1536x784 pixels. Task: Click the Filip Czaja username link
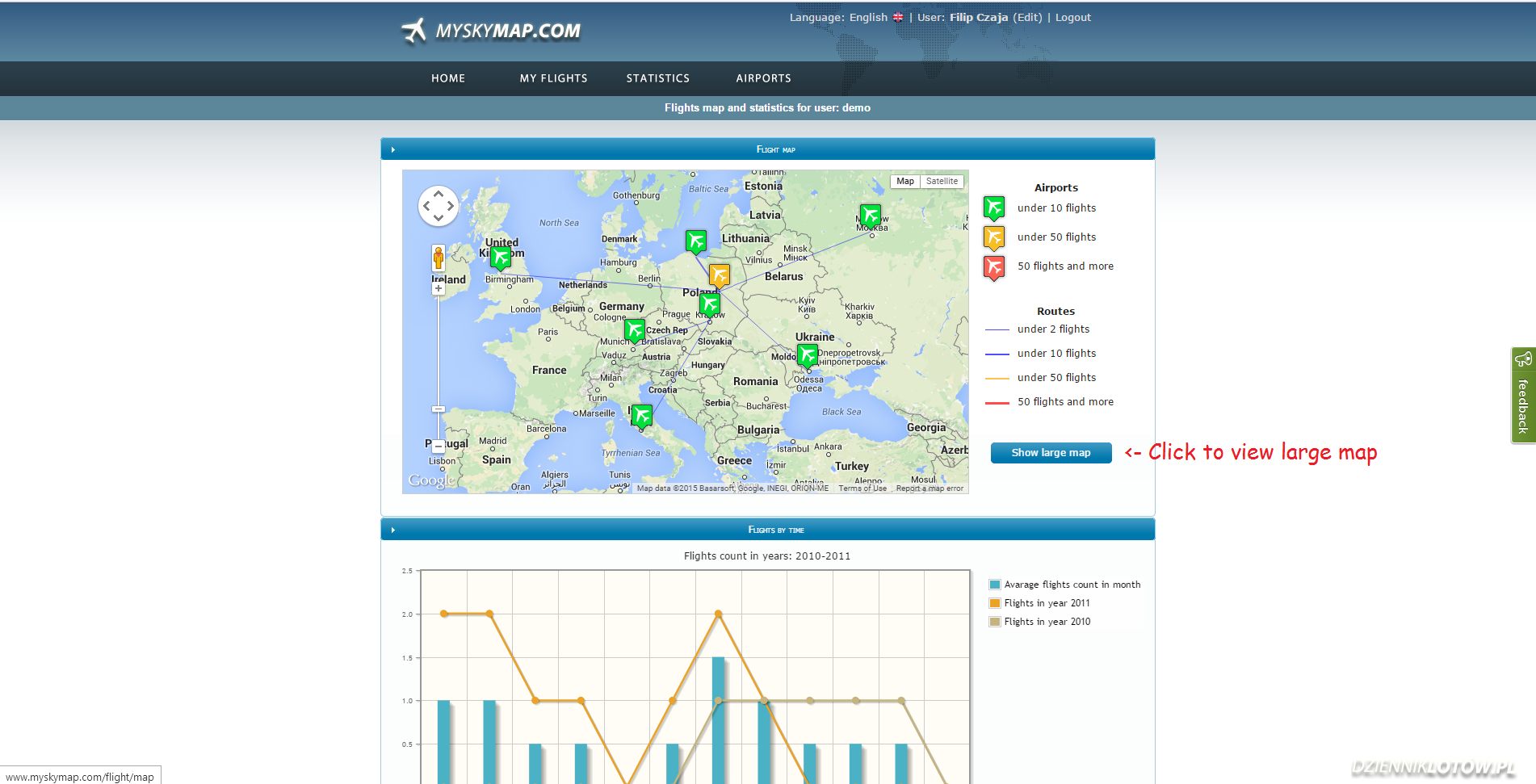tap(979, 17)
